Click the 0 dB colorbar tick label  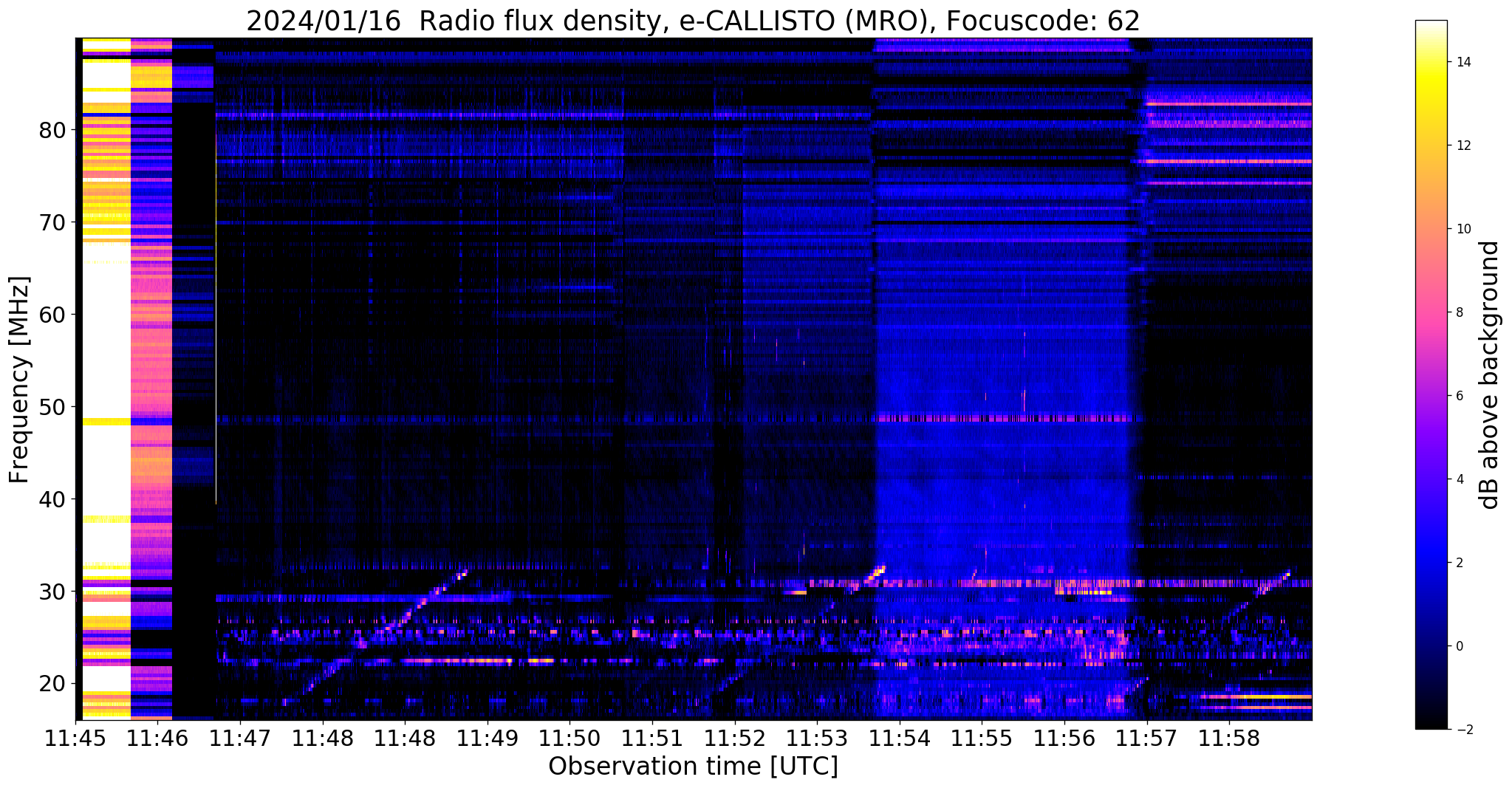tap(1459, 646)
